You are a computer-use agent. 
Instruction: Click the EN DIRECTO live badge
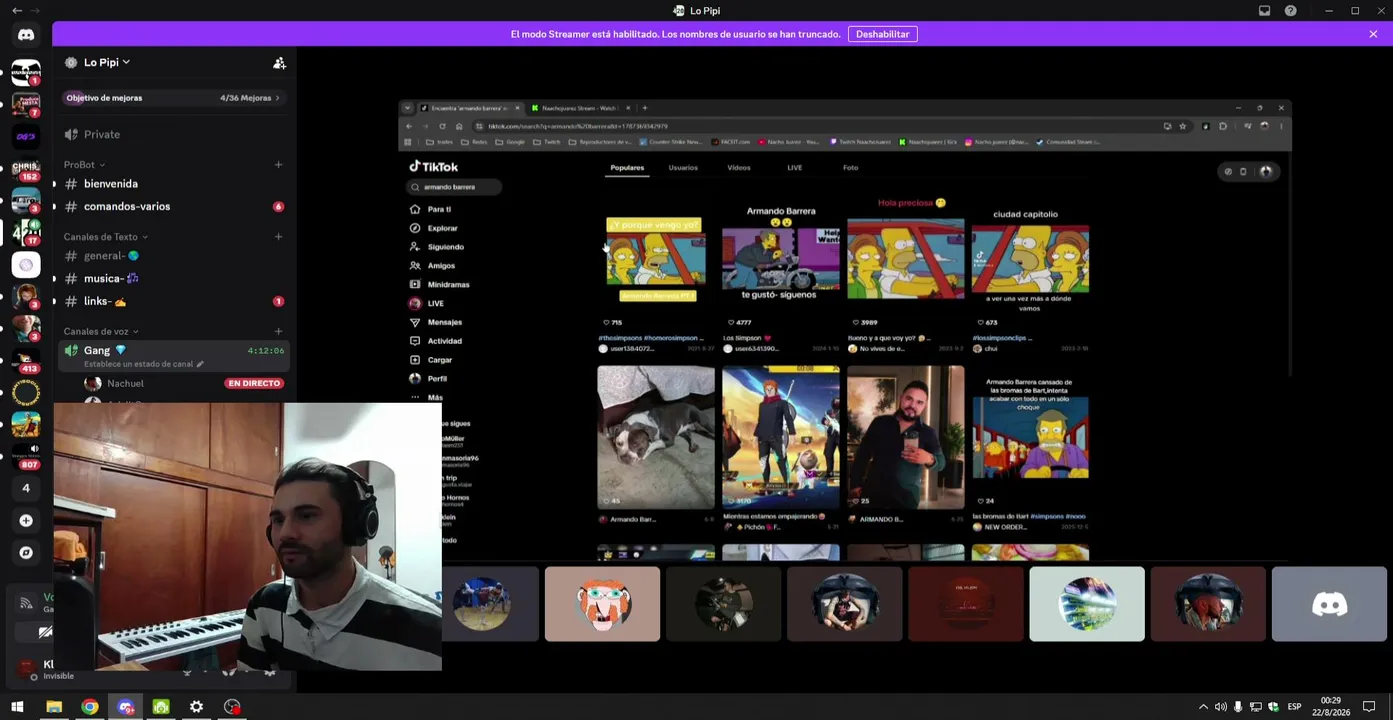click(254, 383)
